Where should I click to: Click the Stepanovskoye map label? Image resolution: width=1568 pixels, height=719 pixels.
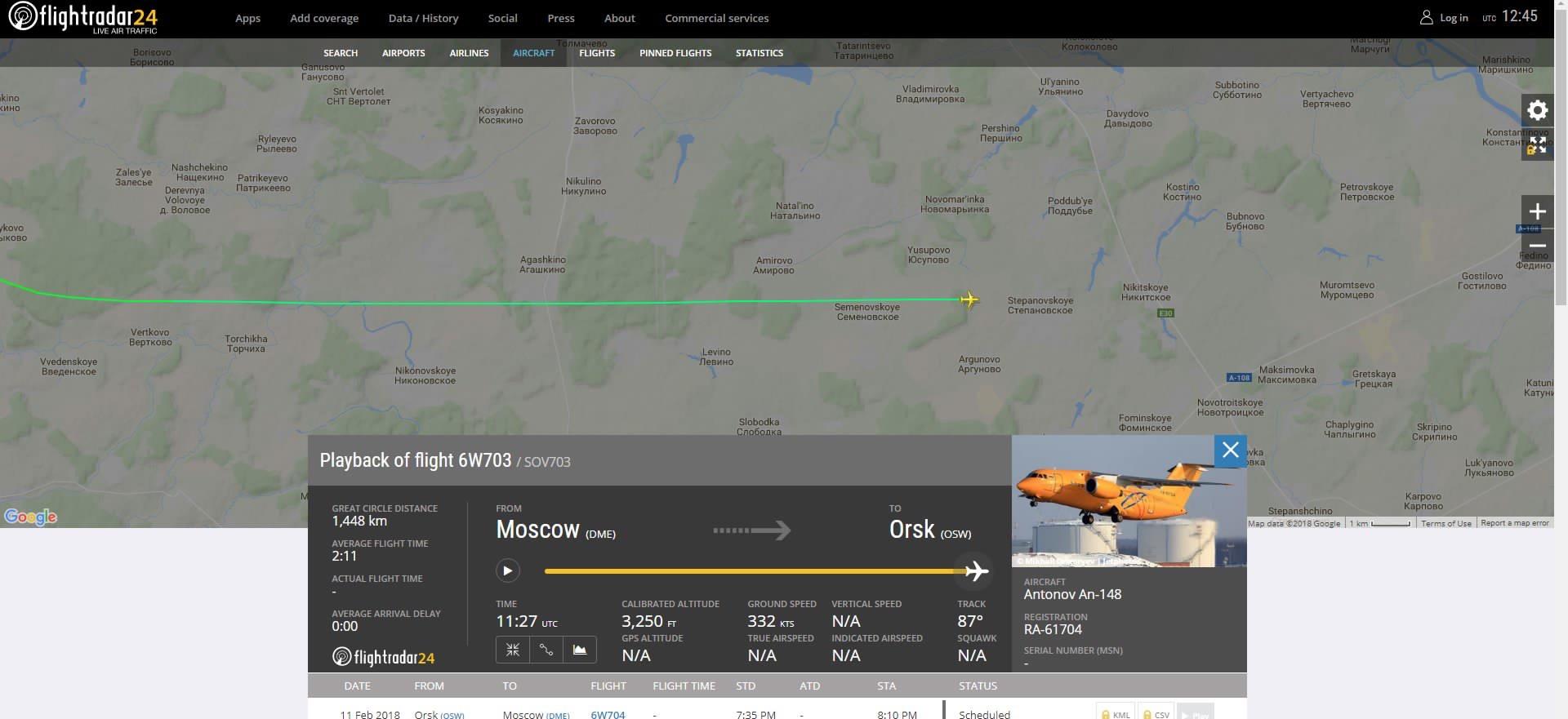click(x=1040, y=305)
